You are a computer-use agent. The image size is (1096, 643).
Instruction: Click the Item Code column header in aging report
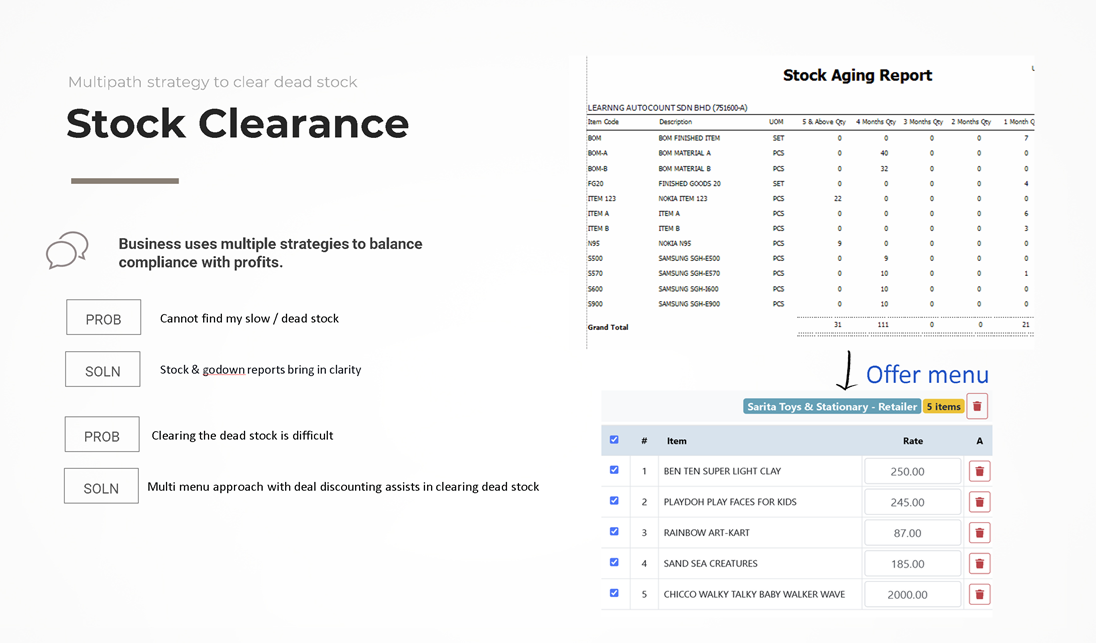point(603,122)
